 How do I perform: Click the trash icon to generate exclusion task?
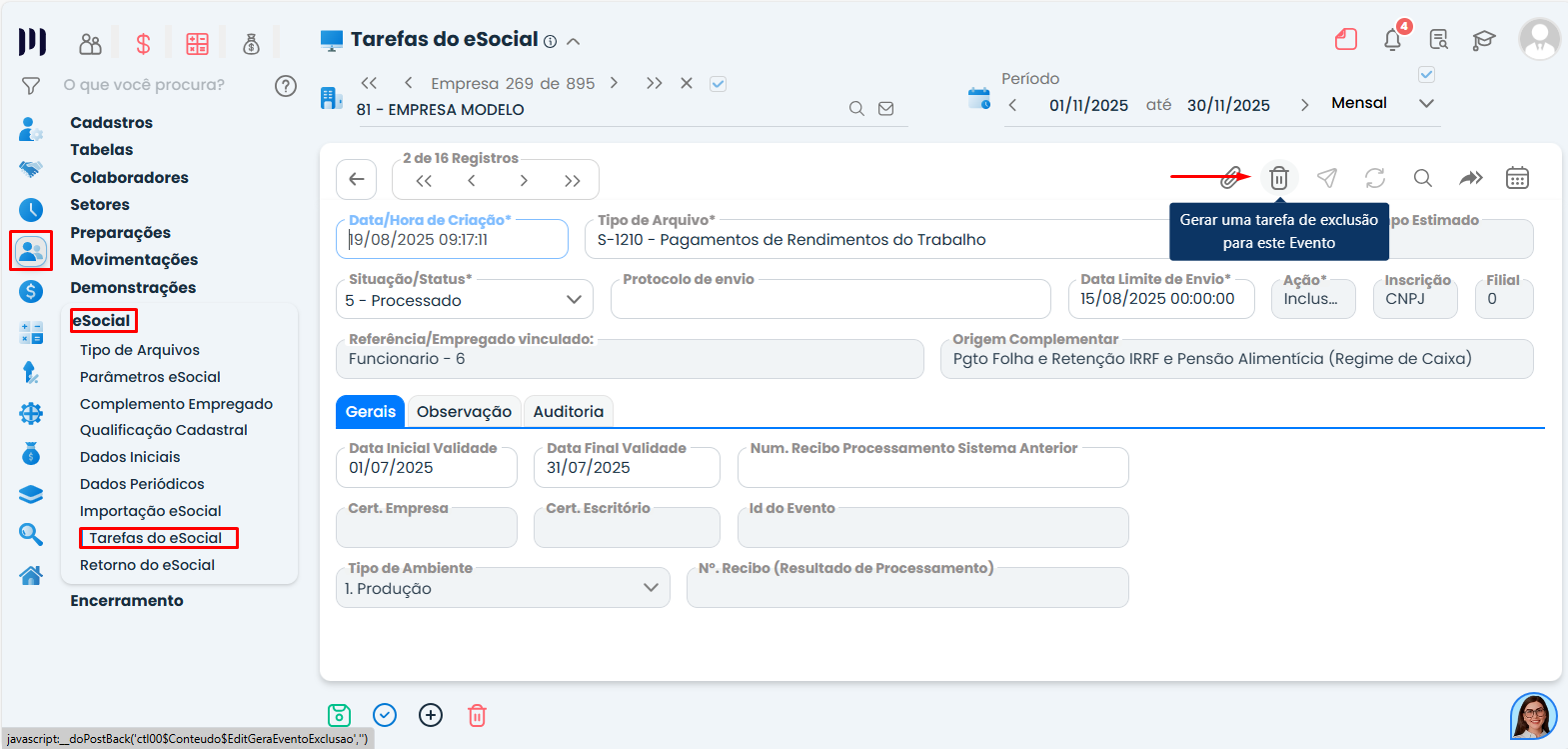(1278, 178)
